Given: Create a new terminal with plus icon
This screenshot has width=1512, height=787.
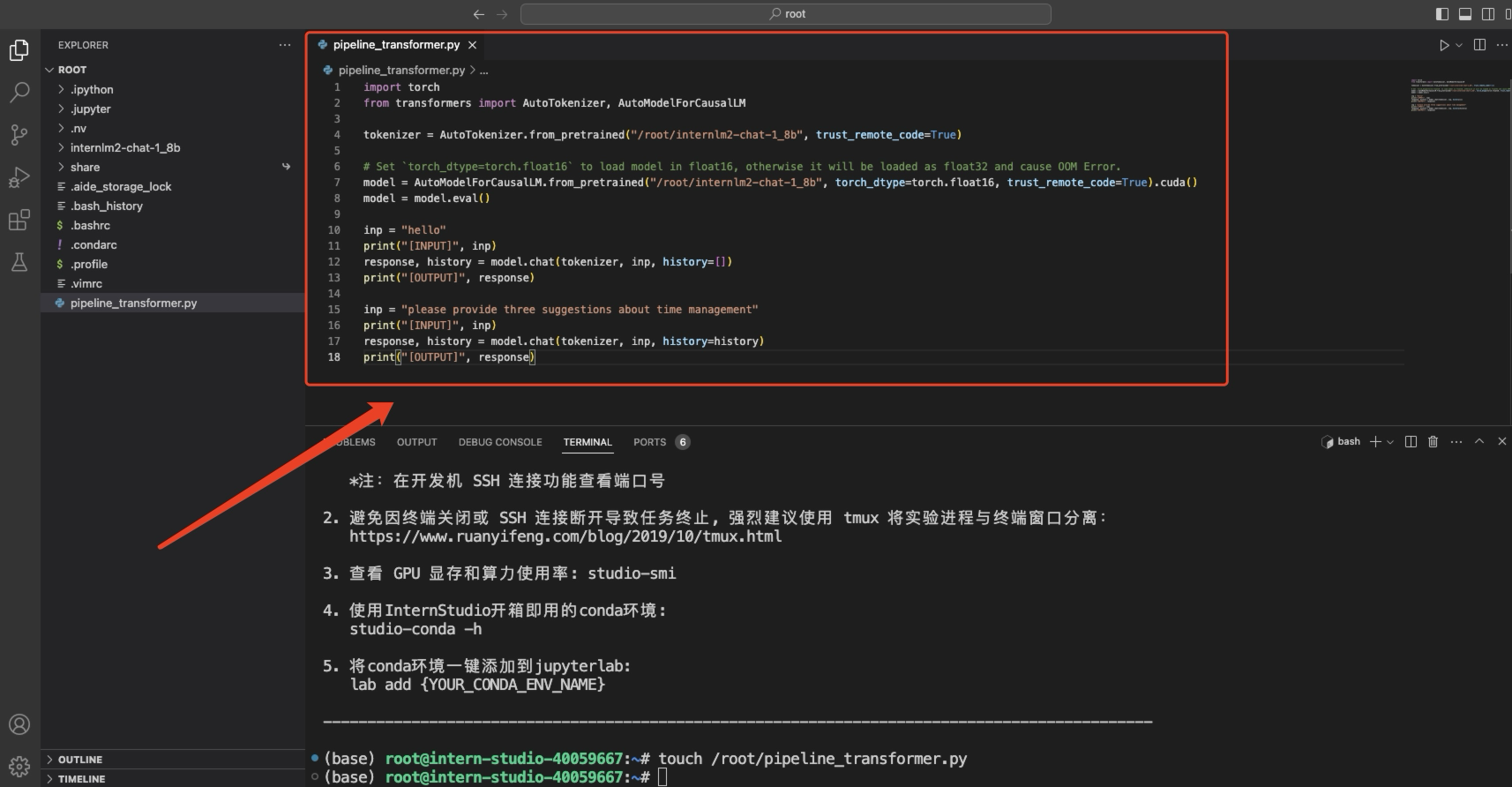Looking at the screenshot, I should pos(1375,442).
